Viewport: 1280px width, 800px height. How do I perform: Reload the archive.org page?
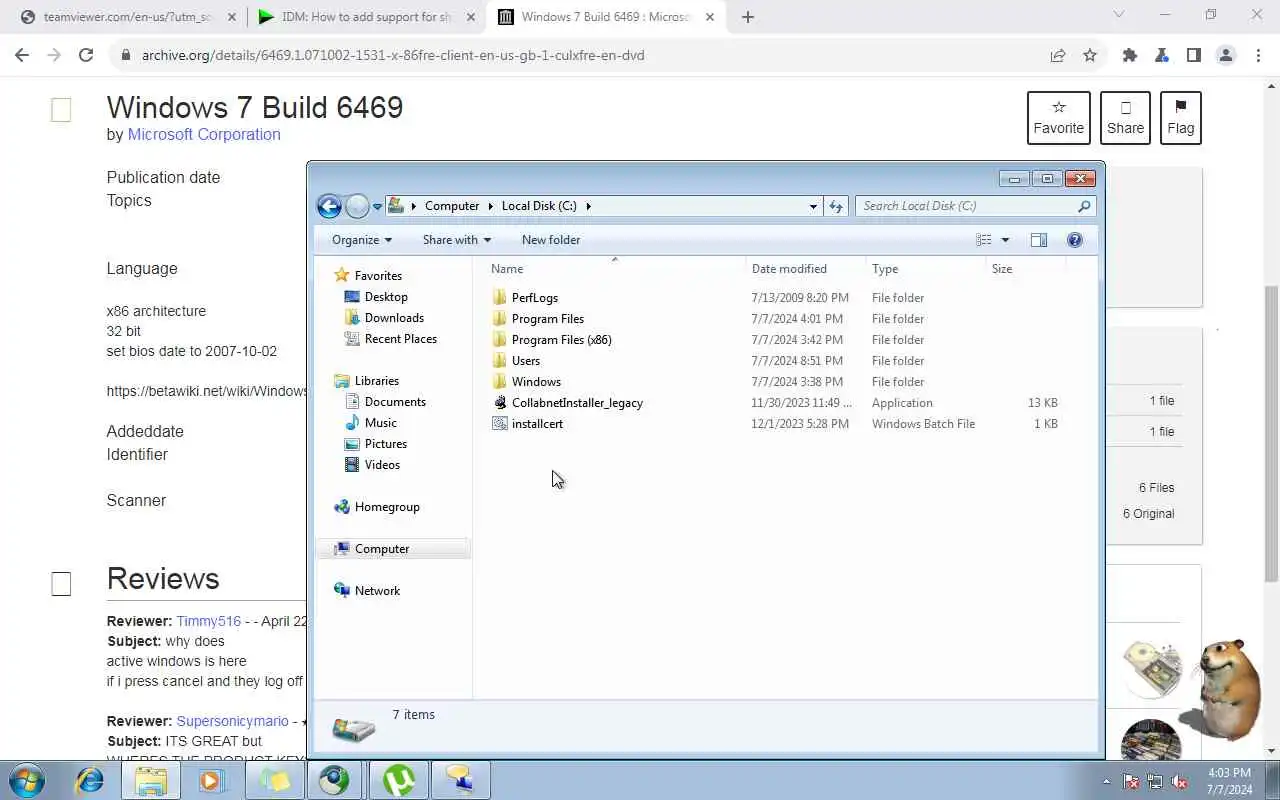click(x=86, y=55)
